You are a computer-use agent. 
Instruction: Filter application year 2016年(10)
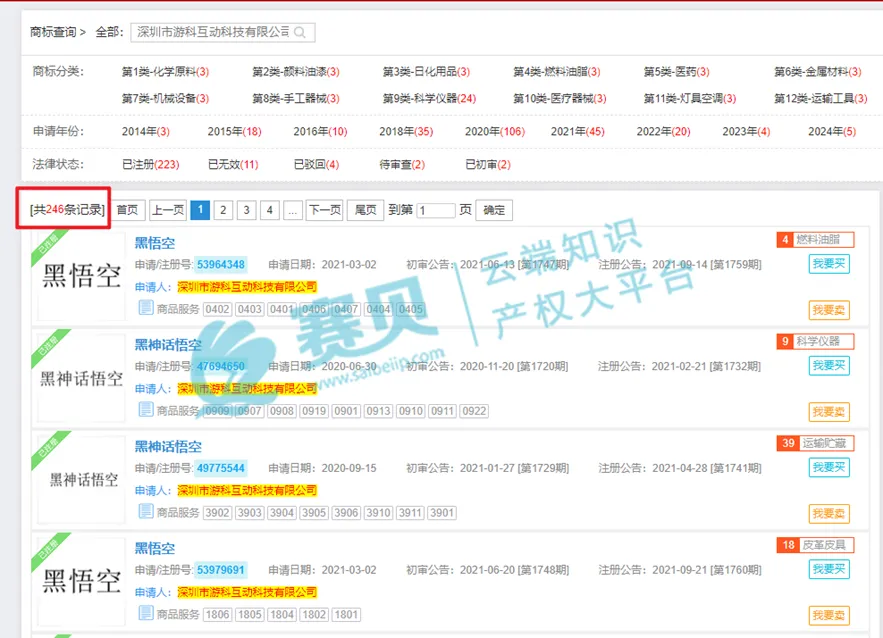tap(320, 131)
